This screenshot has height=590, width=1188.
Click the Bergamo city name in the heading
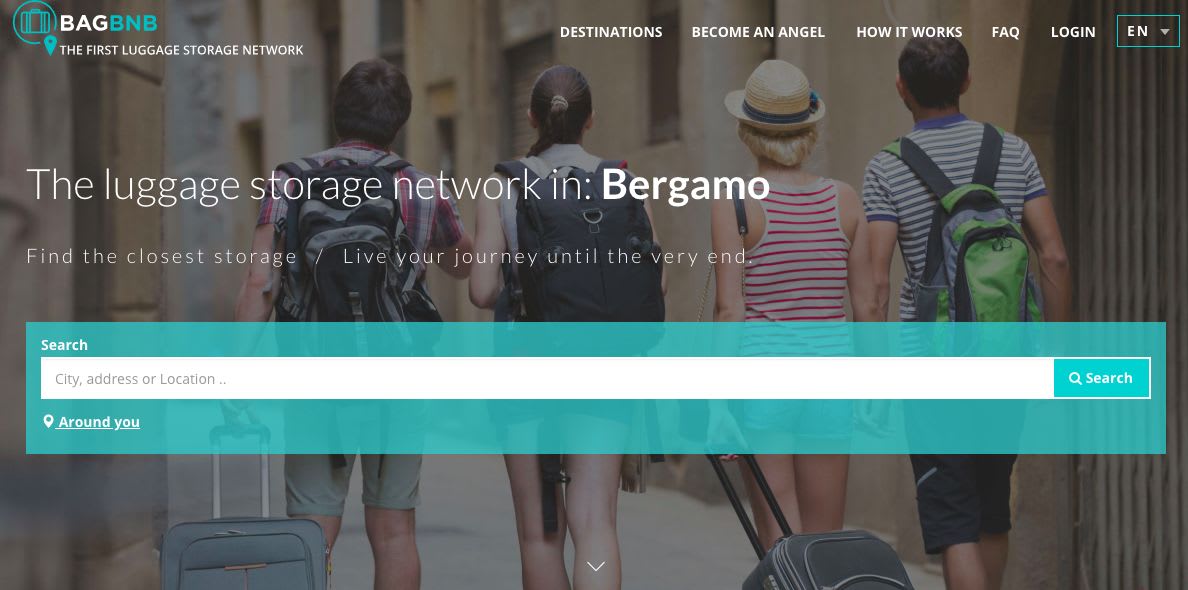(x=685, y=184)
